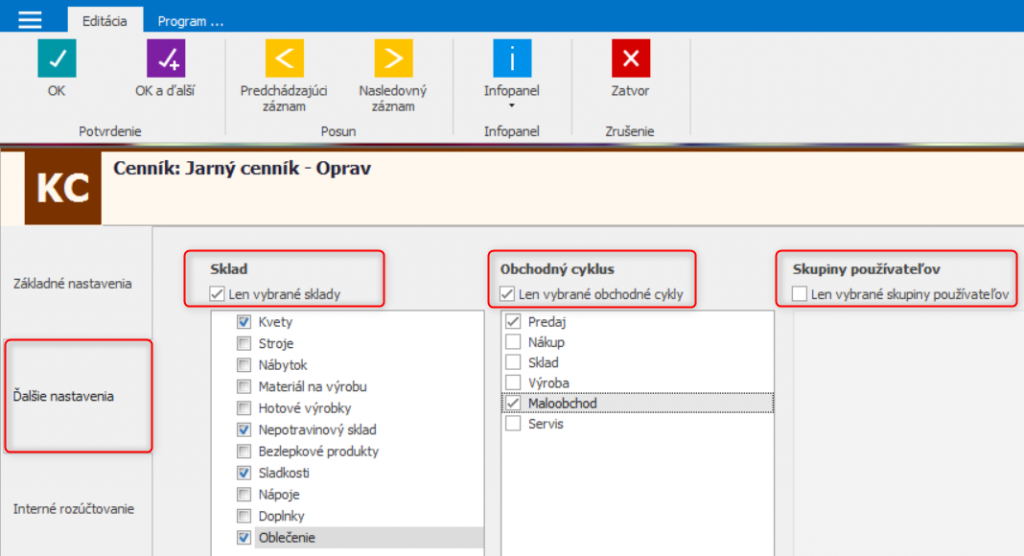
Task: Enable Len vybrané skupiny používateľov
Action: (x=799, y=294)
